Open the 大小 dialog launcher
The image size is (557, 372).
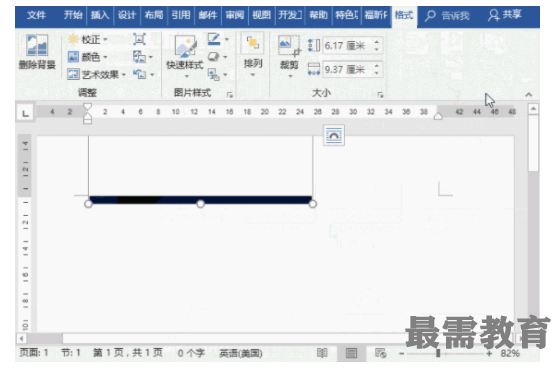[380, 95]
